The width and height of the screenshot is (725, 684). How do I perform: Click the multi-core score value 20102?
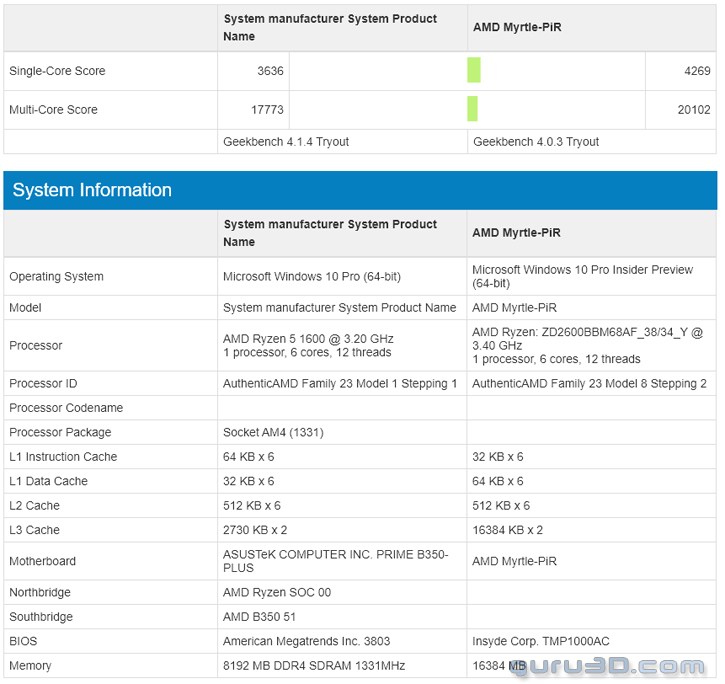[694, 110]
